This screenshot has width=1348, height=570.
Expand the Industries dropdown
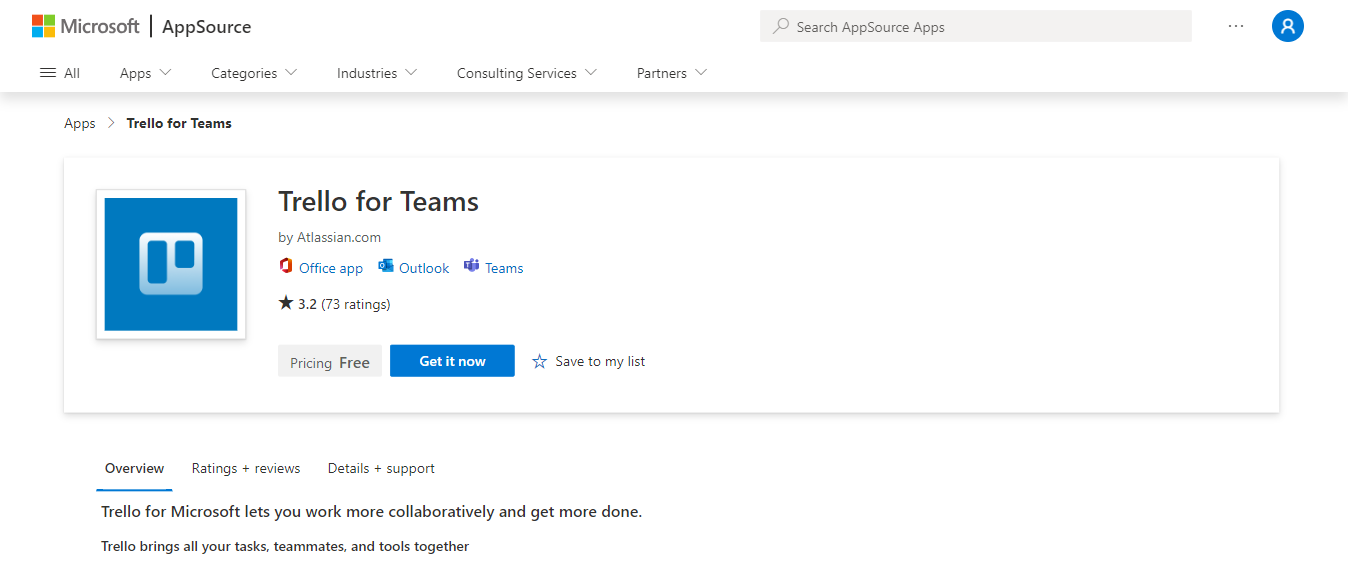[x=377, y=73]
